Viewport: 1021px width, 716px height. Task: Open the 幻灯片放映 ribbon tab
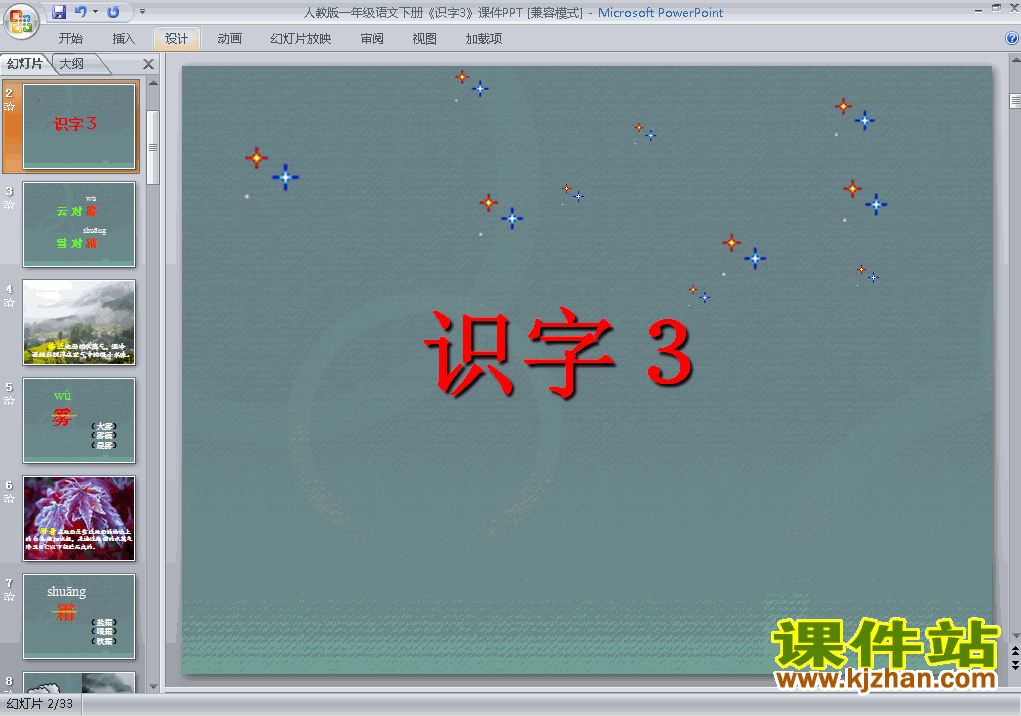[x=301, y=39]
